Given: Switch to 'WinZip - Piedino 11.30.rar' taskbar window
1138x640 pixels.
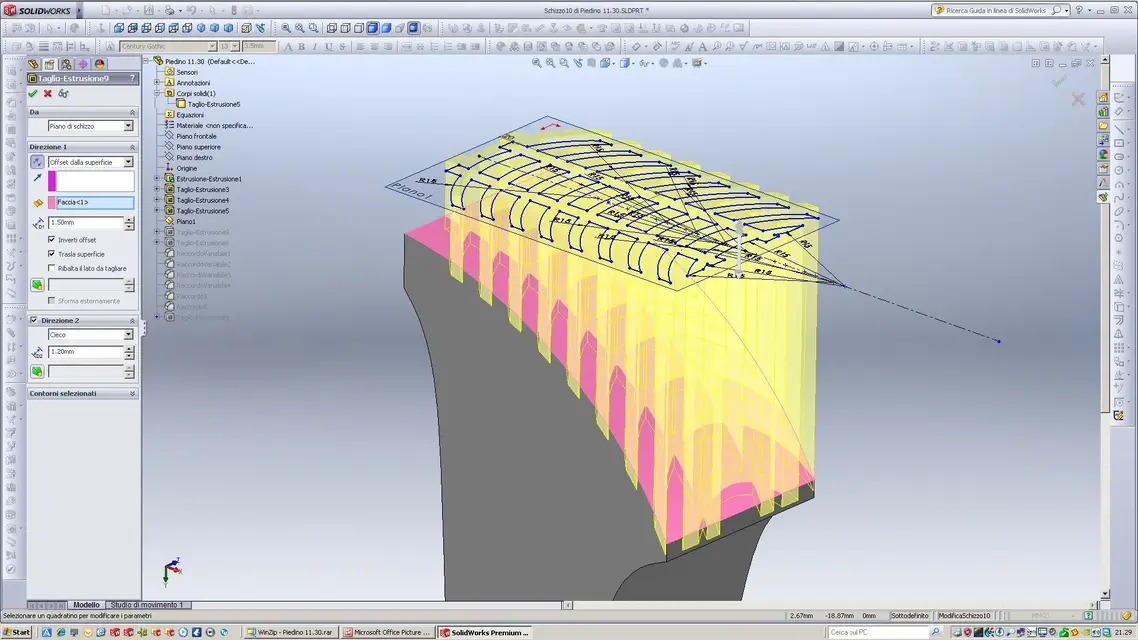Looking at the screenshot, I should coord(290,633).
